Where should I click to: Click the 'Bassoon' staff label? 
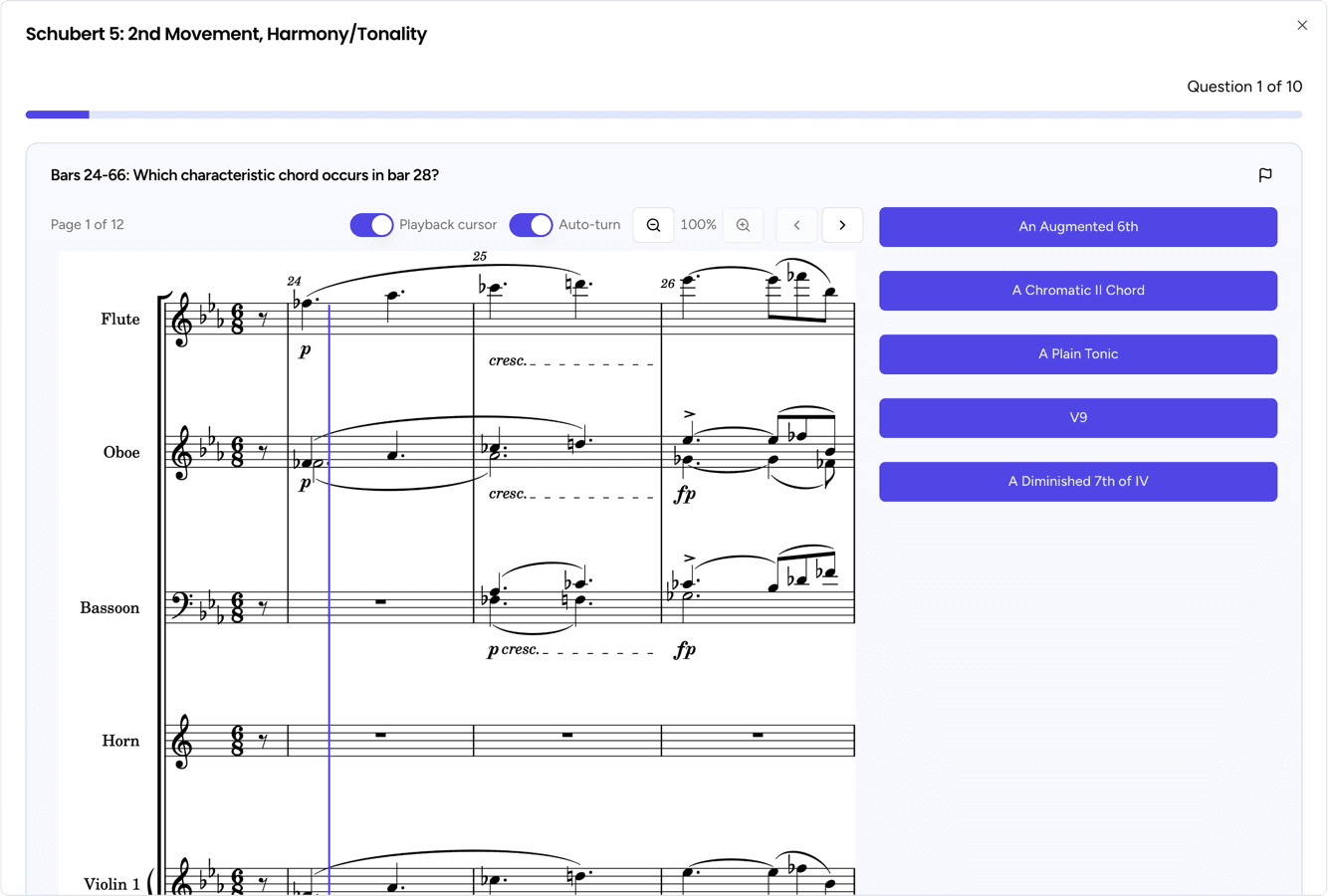coord(110,608)
